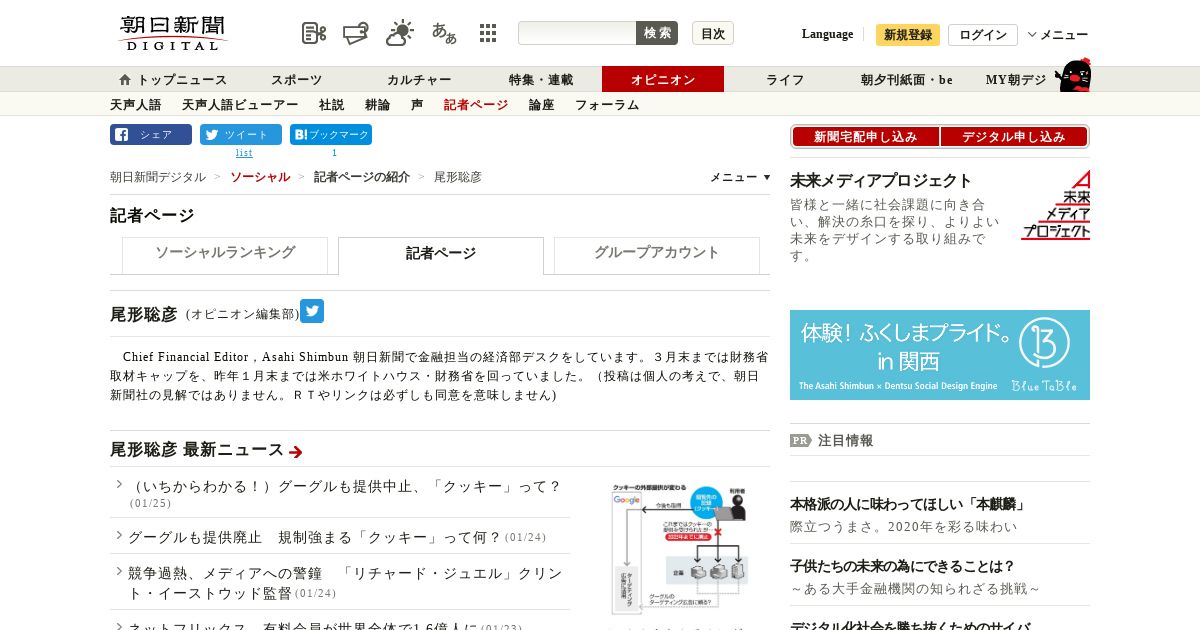Click 尾形聡彦 最新ニュース heading
1200x630 pixels.
(x=197, y=450)
